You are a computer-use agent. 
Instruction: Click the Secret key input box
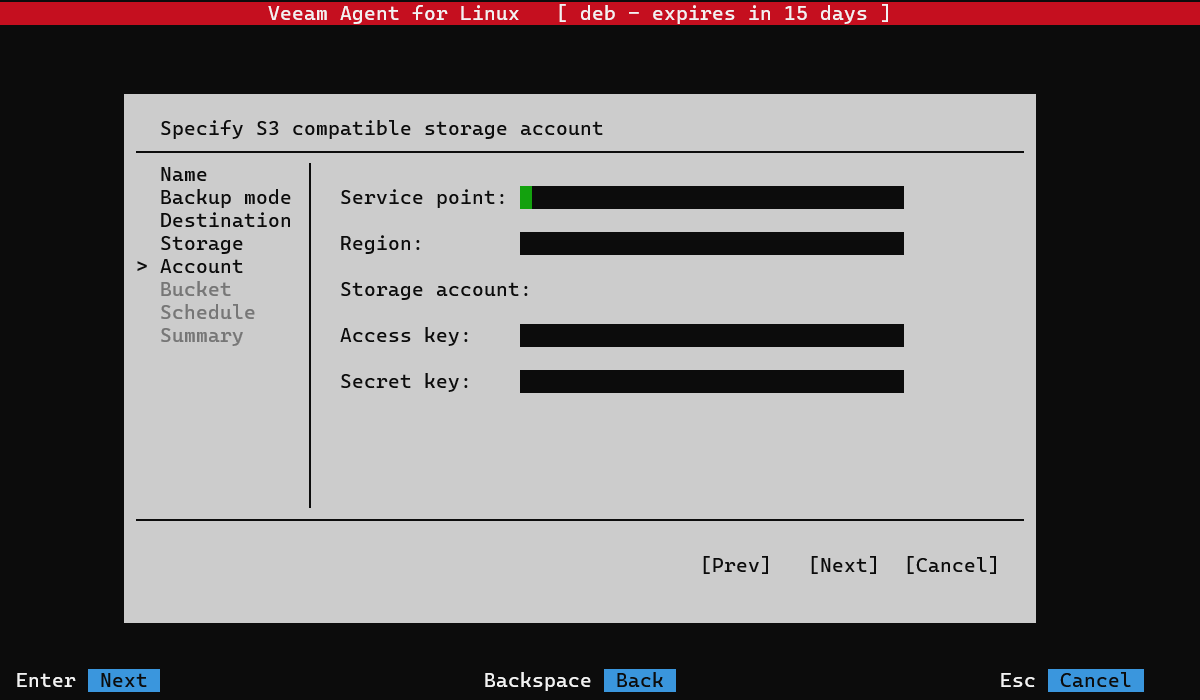pyautogui.click(x=711, y=382)
